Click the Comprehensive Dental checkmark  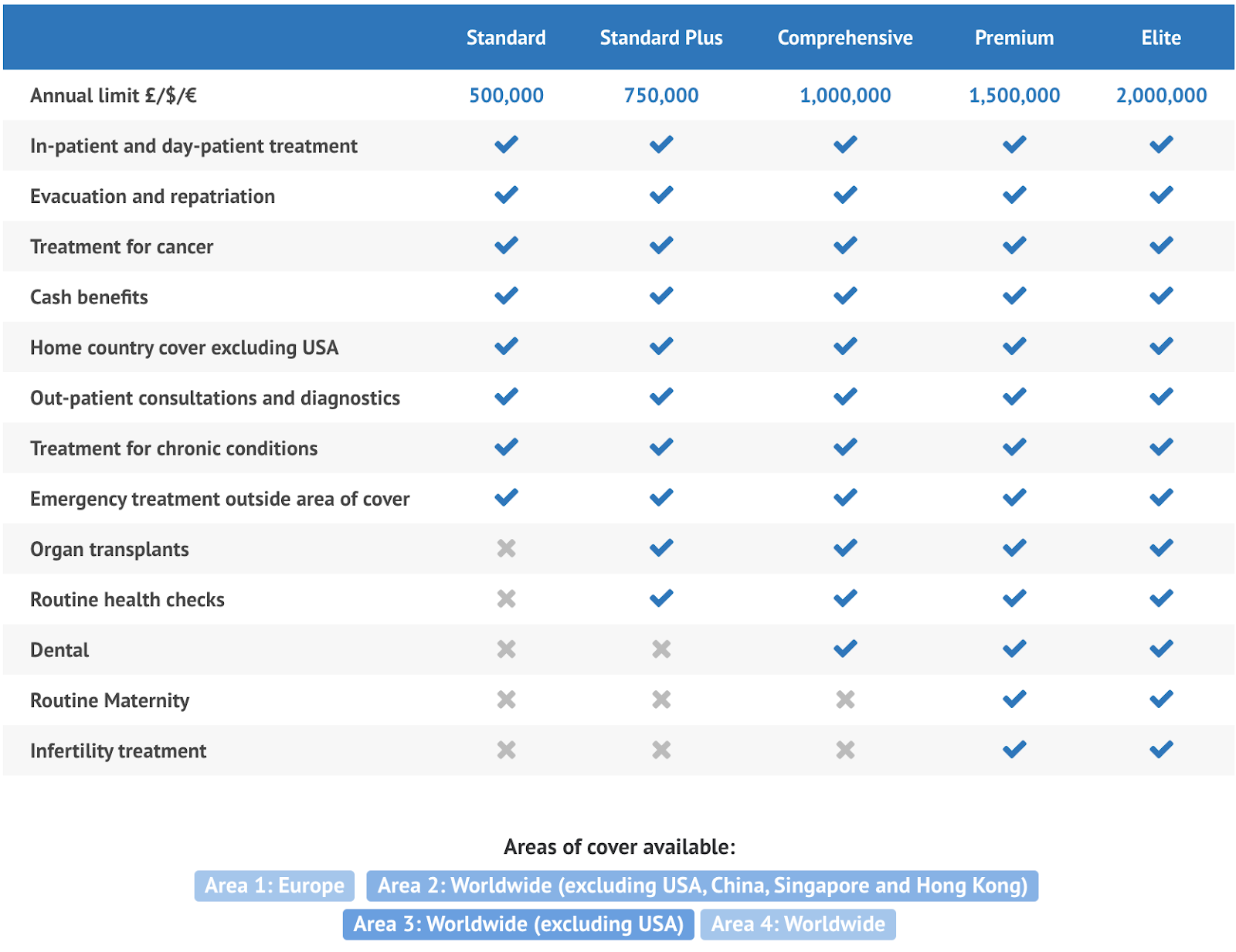845,649
